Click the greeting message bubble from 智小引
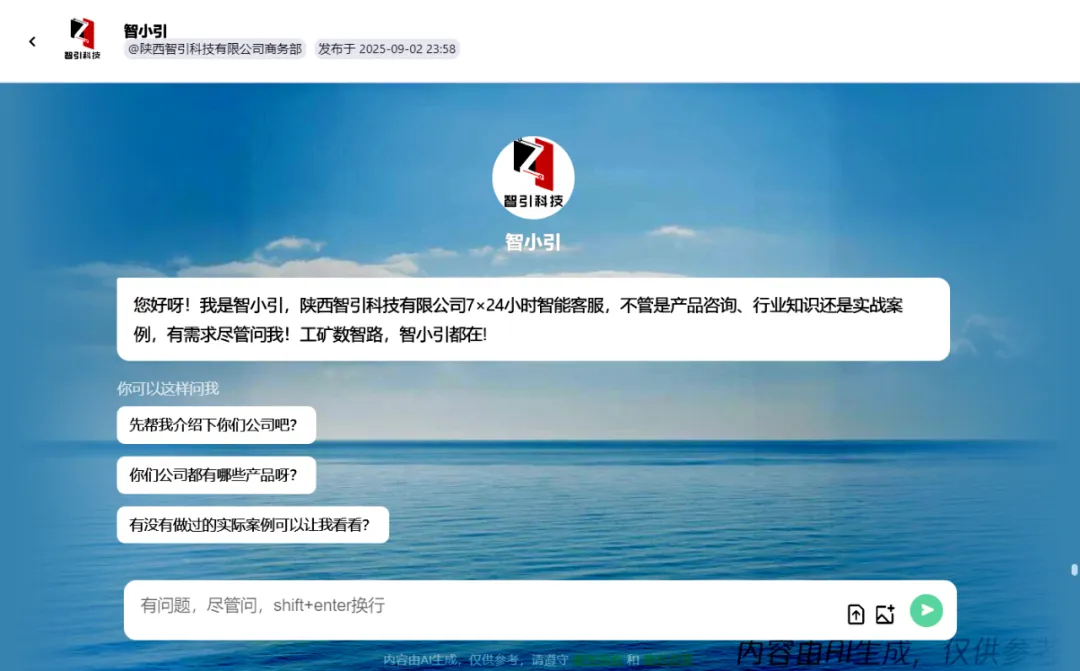Screen dimensions: 1080x671 (532, 319)
